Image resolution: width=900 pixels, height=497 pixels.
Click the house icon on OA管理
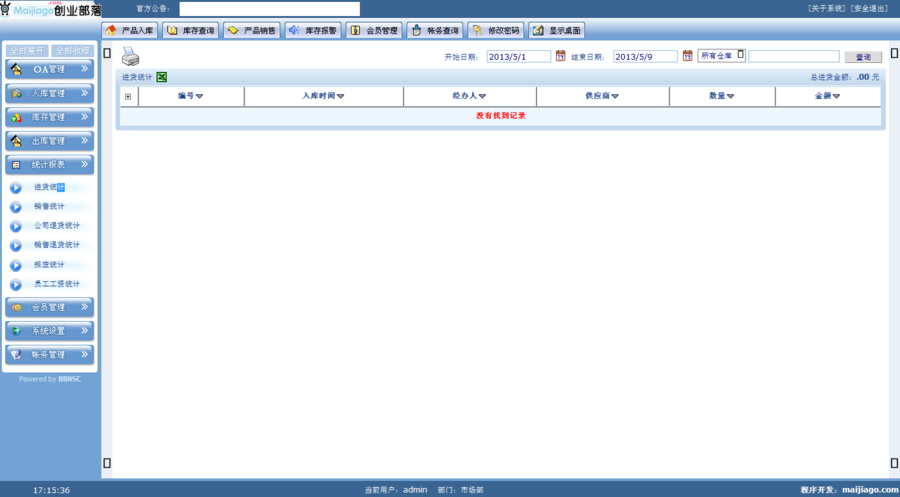pyautogui.click(x=17, y=69)
